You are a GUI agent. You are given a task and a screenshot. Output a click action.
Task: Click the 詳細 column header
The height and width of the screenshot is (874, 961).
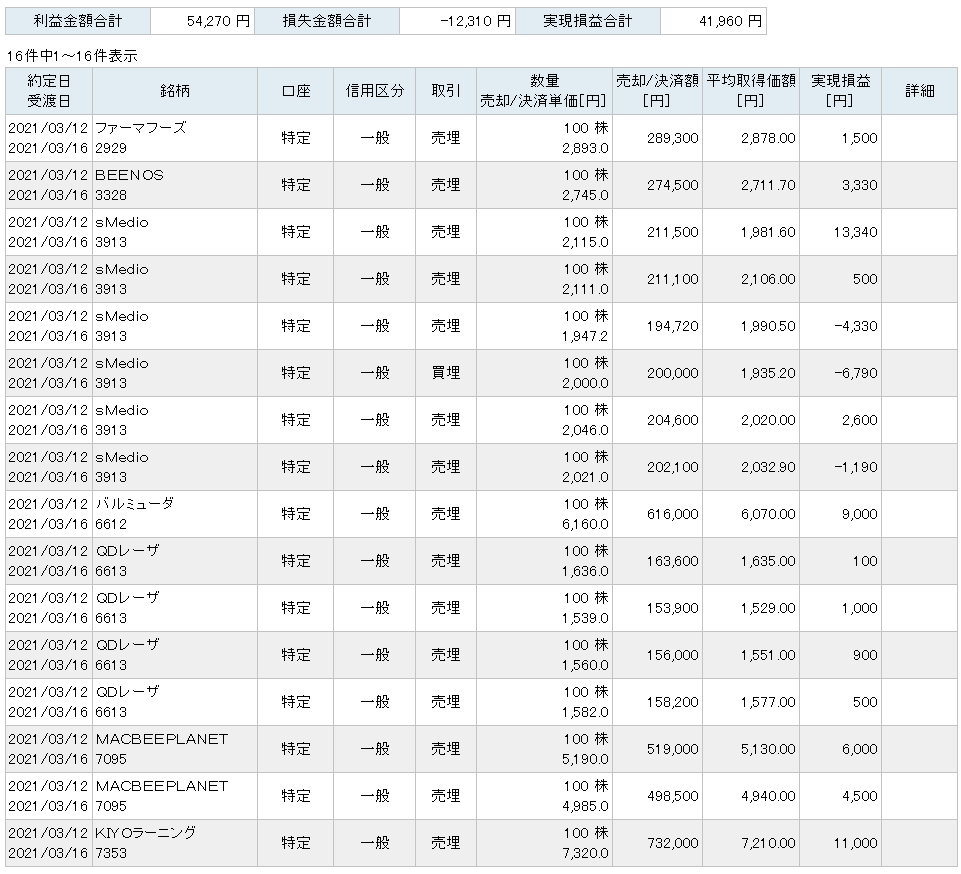919,91
